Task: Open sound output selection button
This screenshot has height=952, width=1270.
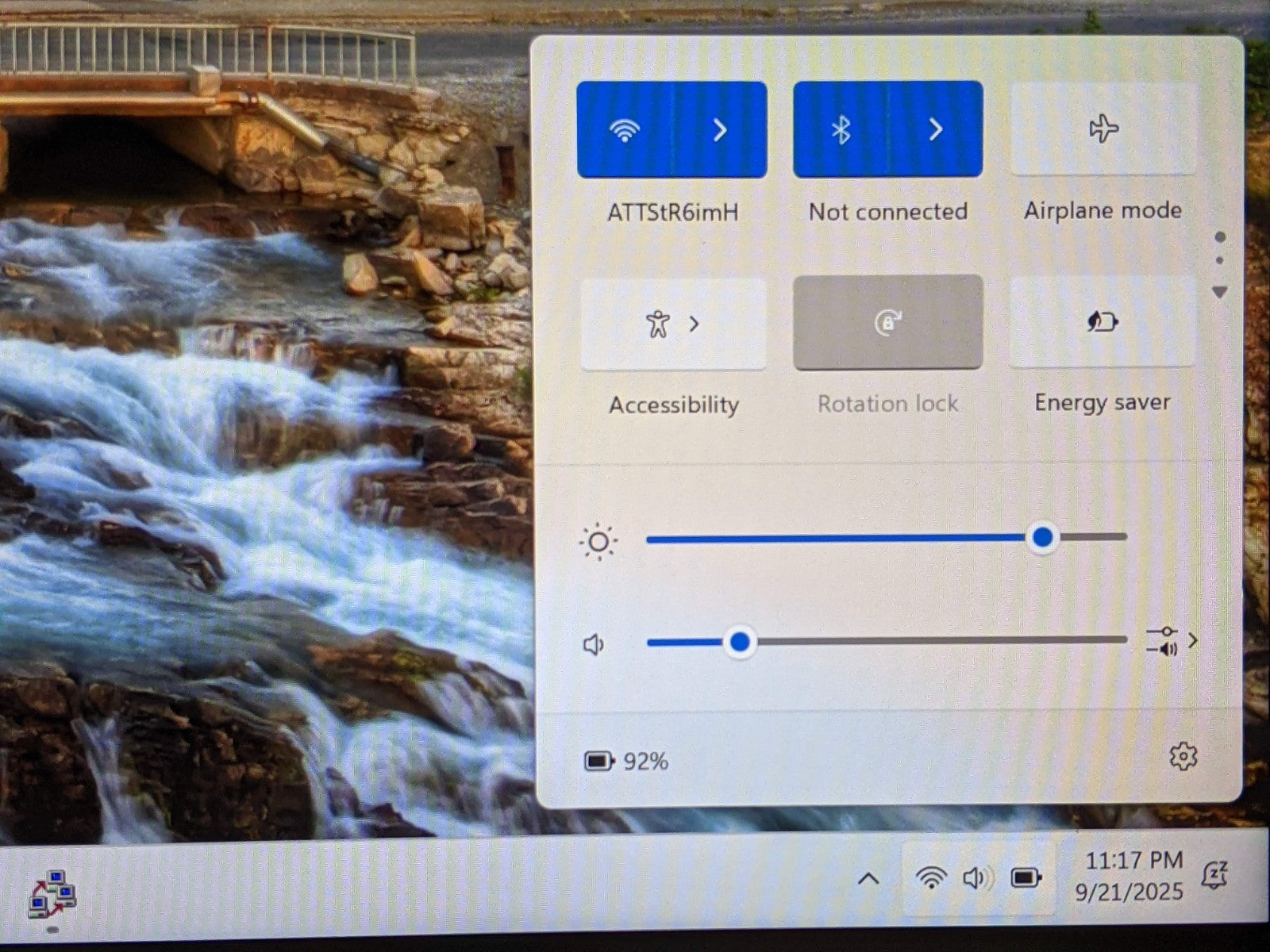Action: tap(1172, 641)
